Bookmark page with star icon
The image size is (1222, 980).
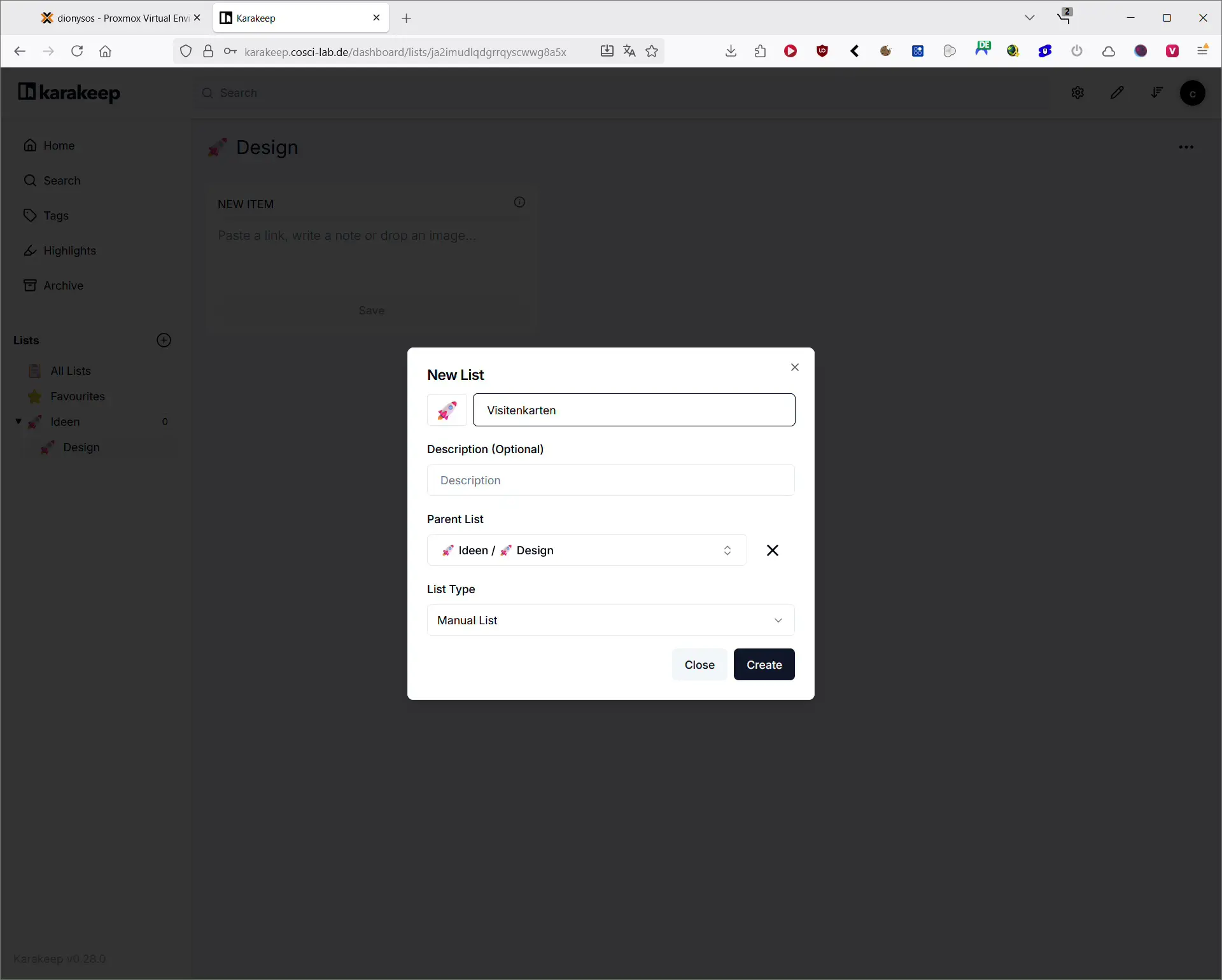pyautogui.click(x=652, y=52)
